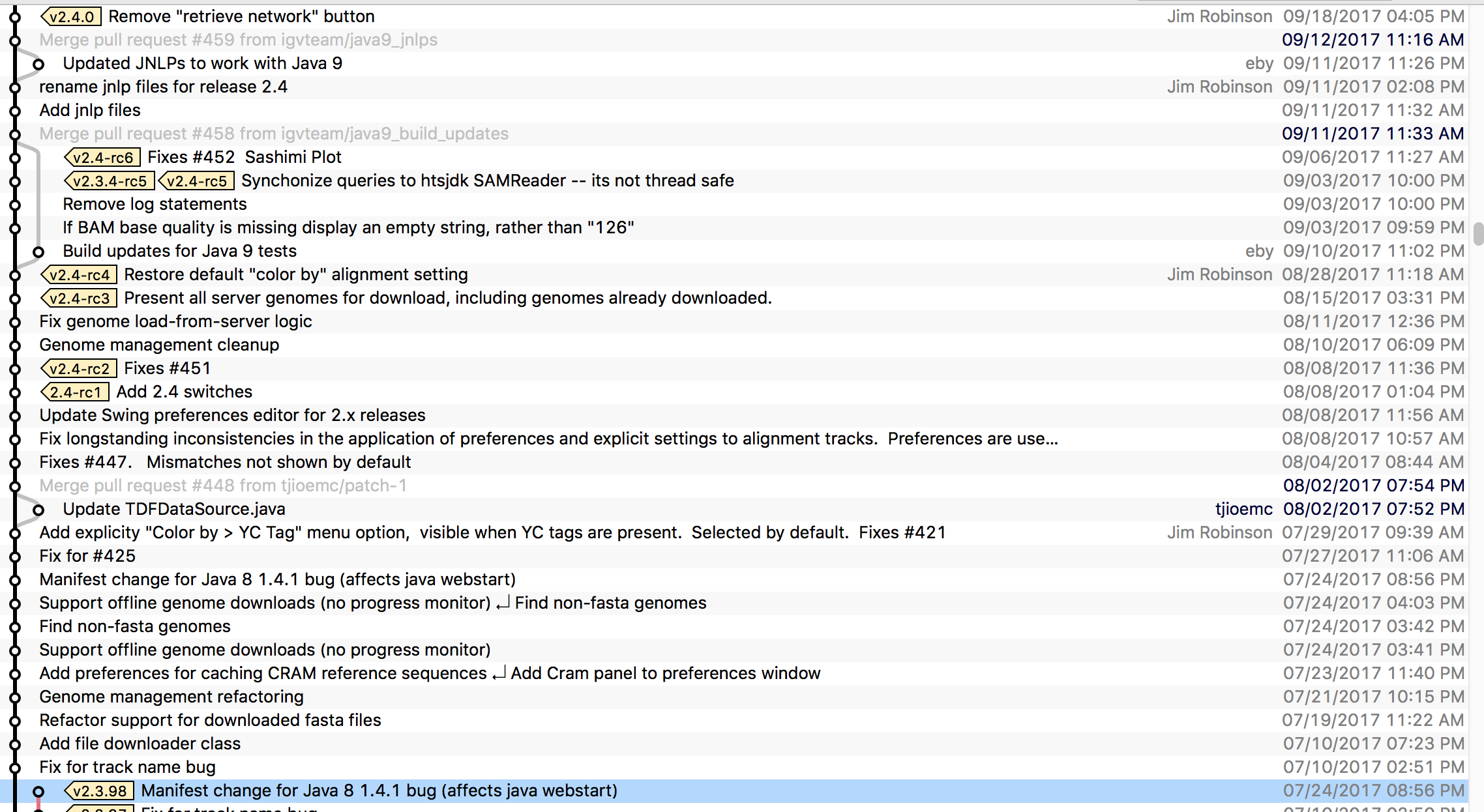
Task: Click commit graph node for 'Update TDFDataSource.java'
Action: (39, 509)
